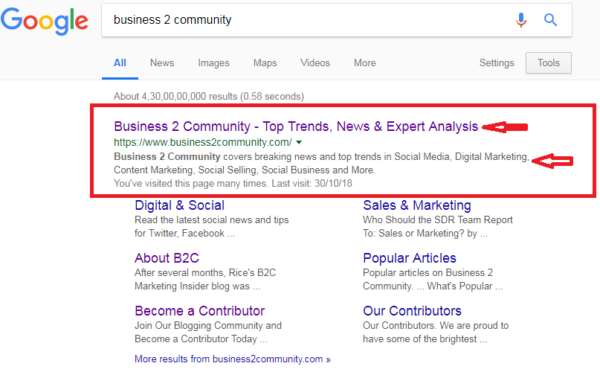
Task: Open Business 2 Community main result title
Action: point(296,126)
